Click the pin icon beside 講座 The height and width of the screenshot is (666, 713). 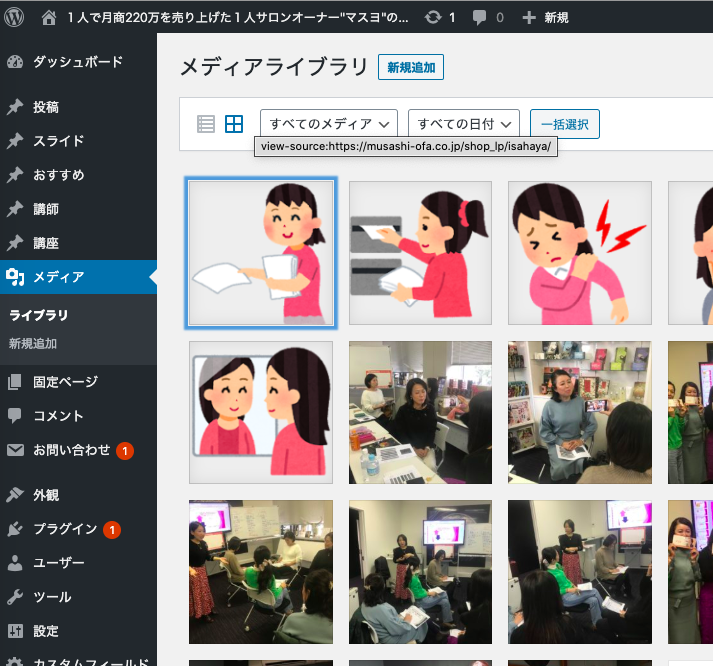(15, 243)
